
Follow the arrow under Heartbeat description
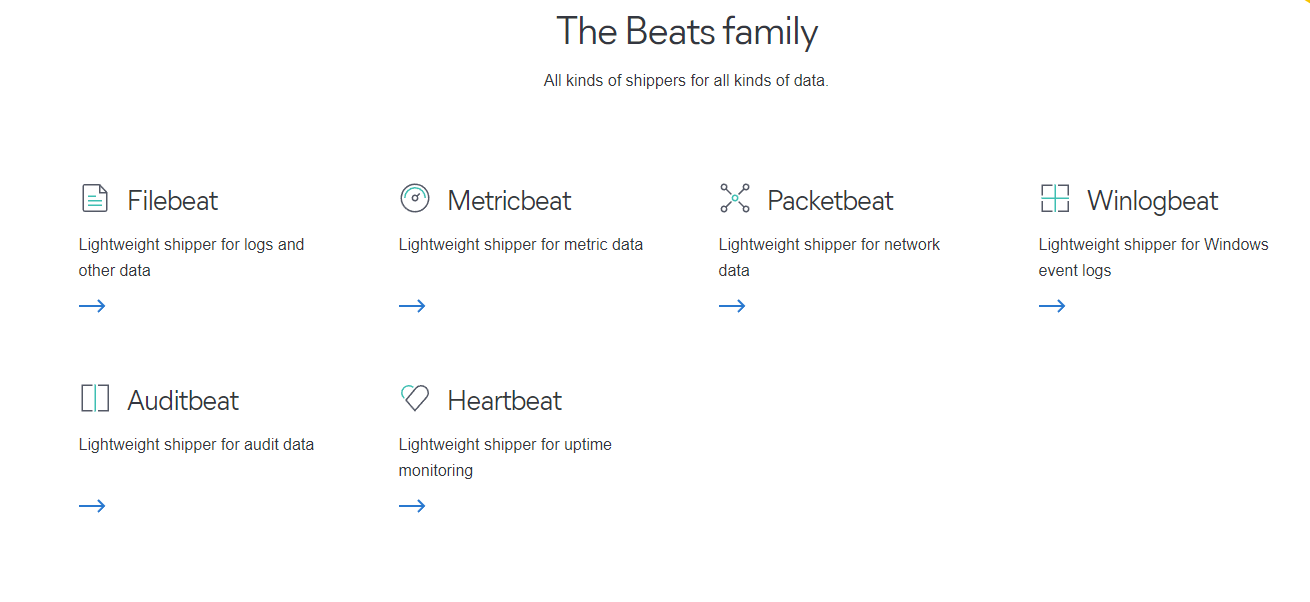[412, 506]
